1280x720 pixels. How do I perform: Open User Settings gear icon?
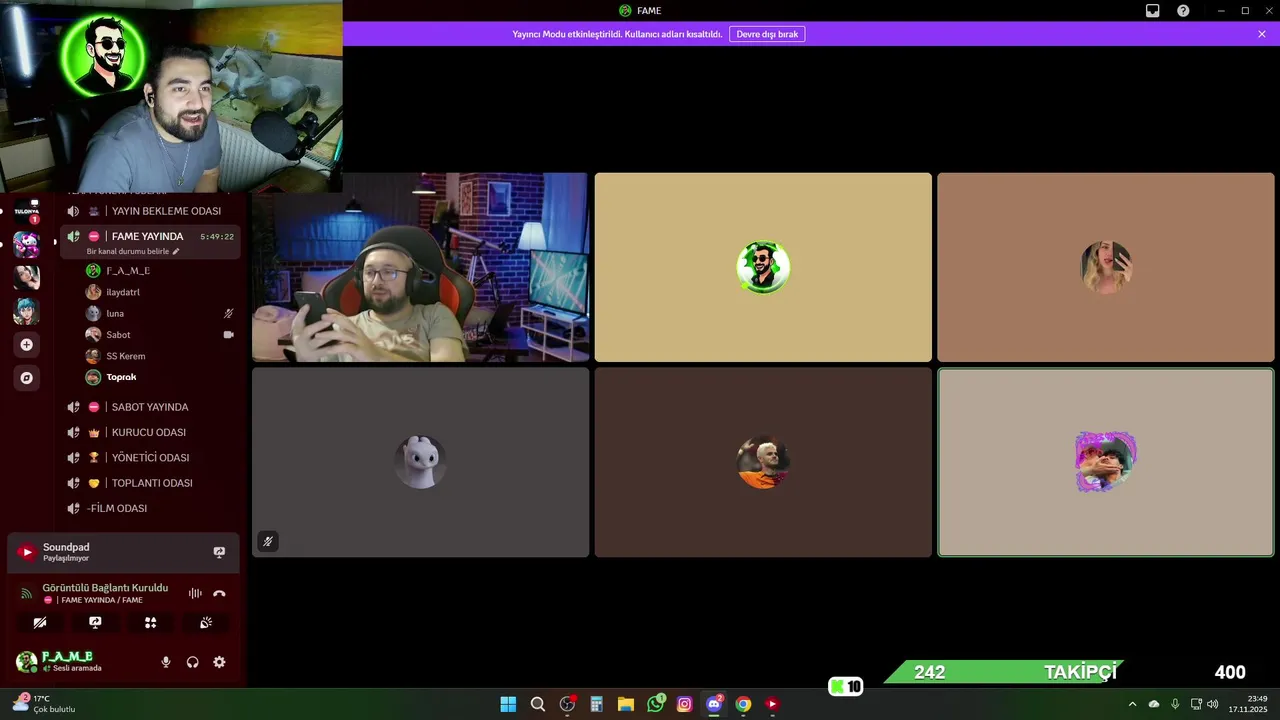219,662
